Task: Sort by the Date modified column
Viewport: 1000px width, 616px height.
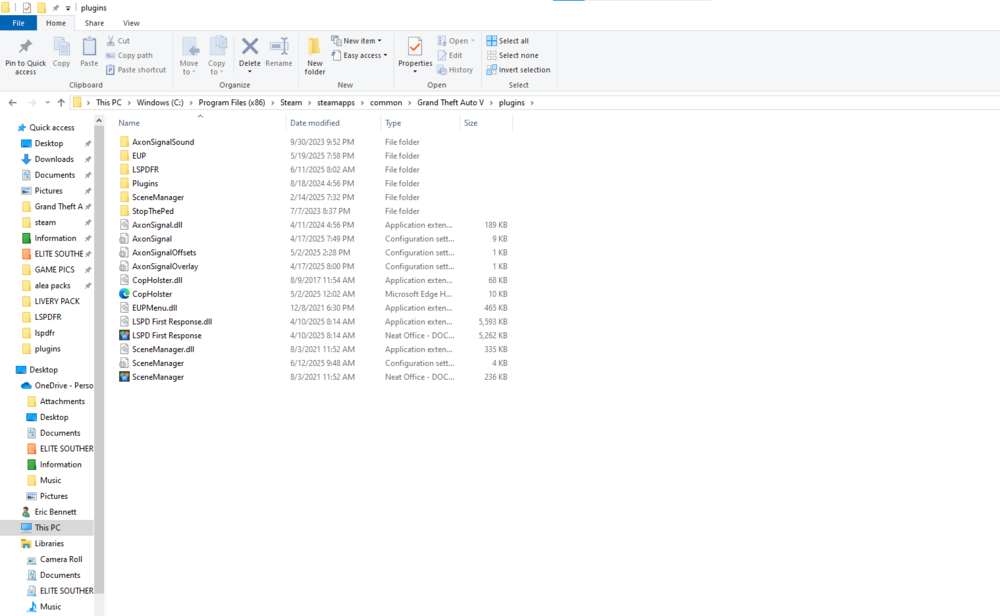Action: tap(314, 123)
